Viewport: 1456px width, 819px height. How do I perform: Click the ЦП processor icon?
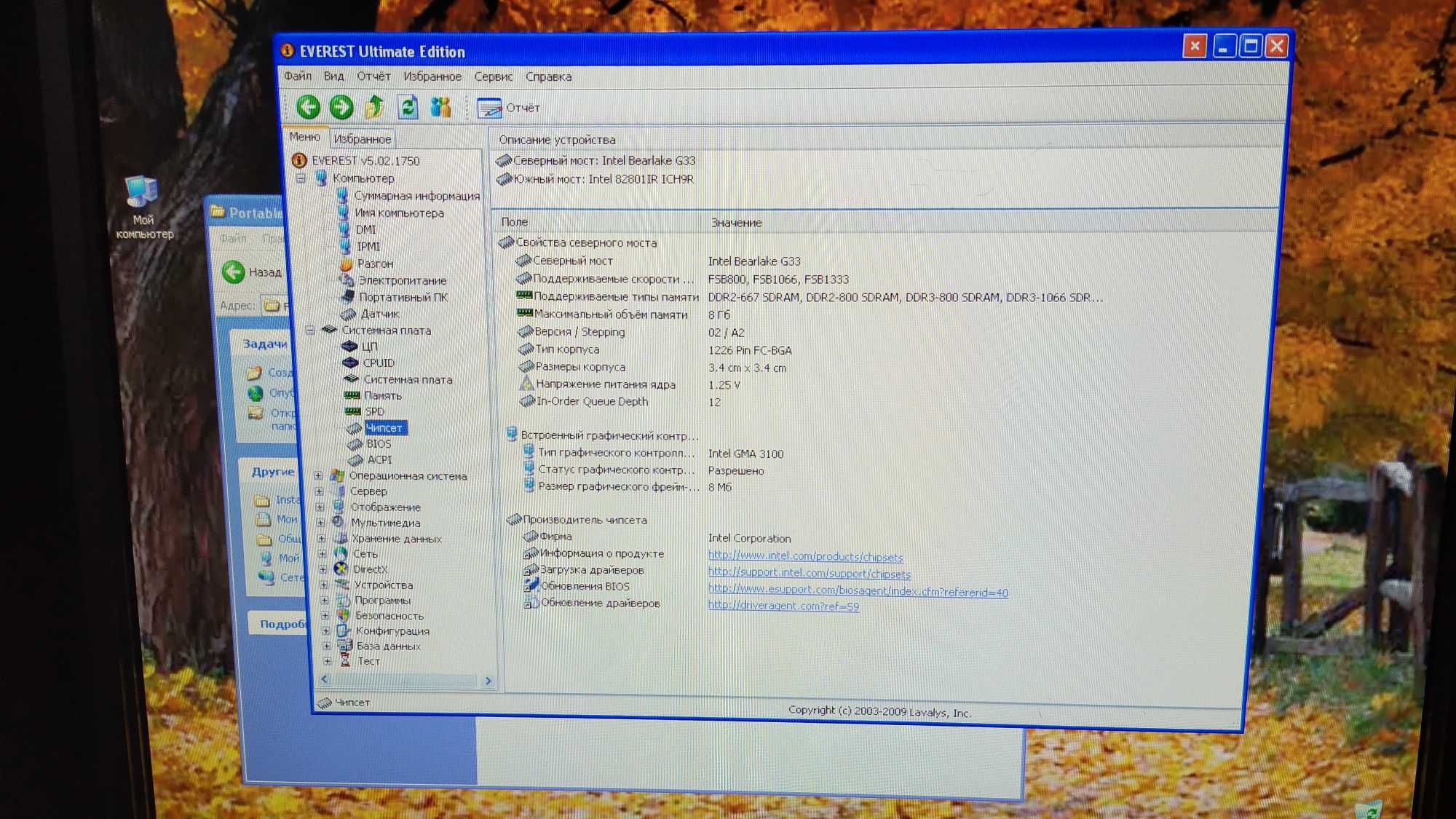coord(349,347)
